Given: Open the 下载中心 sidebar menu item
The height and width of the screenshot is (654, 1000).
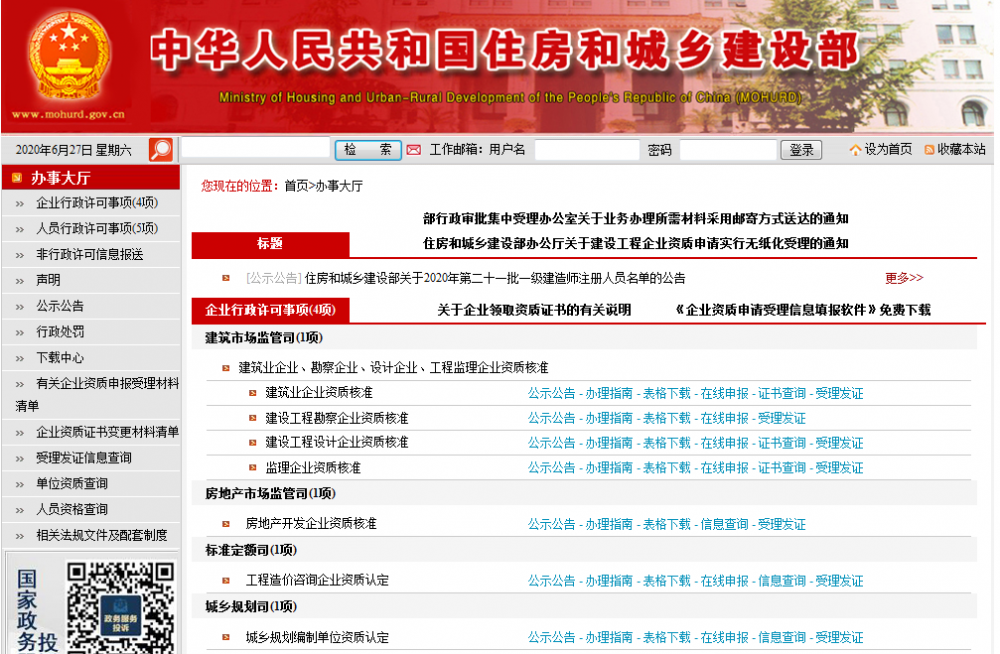Looking at the screenshot, I should [x=58, y=356].
